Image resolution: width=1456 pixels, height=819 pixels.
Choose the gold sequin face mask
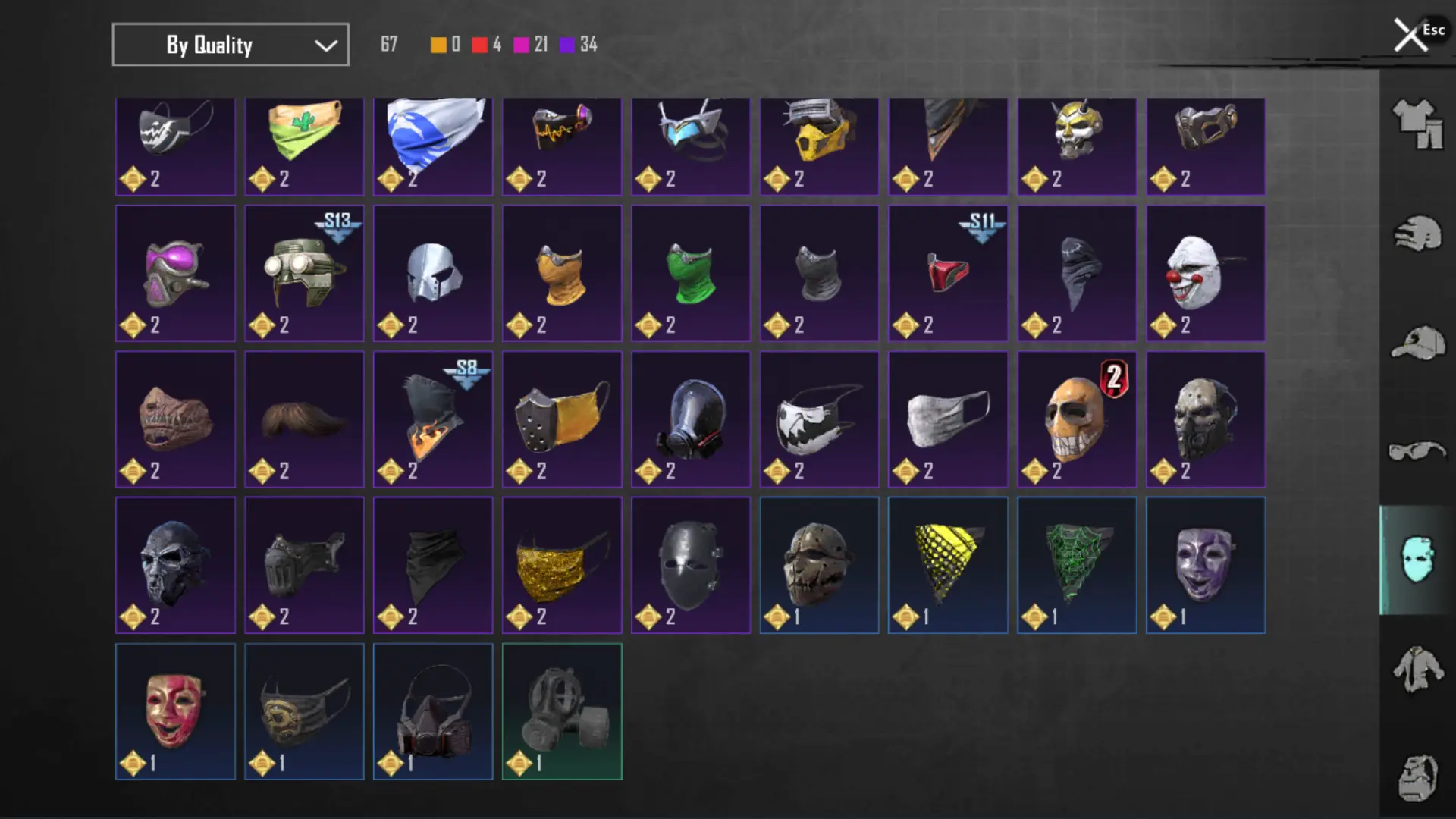pos(562,565)
